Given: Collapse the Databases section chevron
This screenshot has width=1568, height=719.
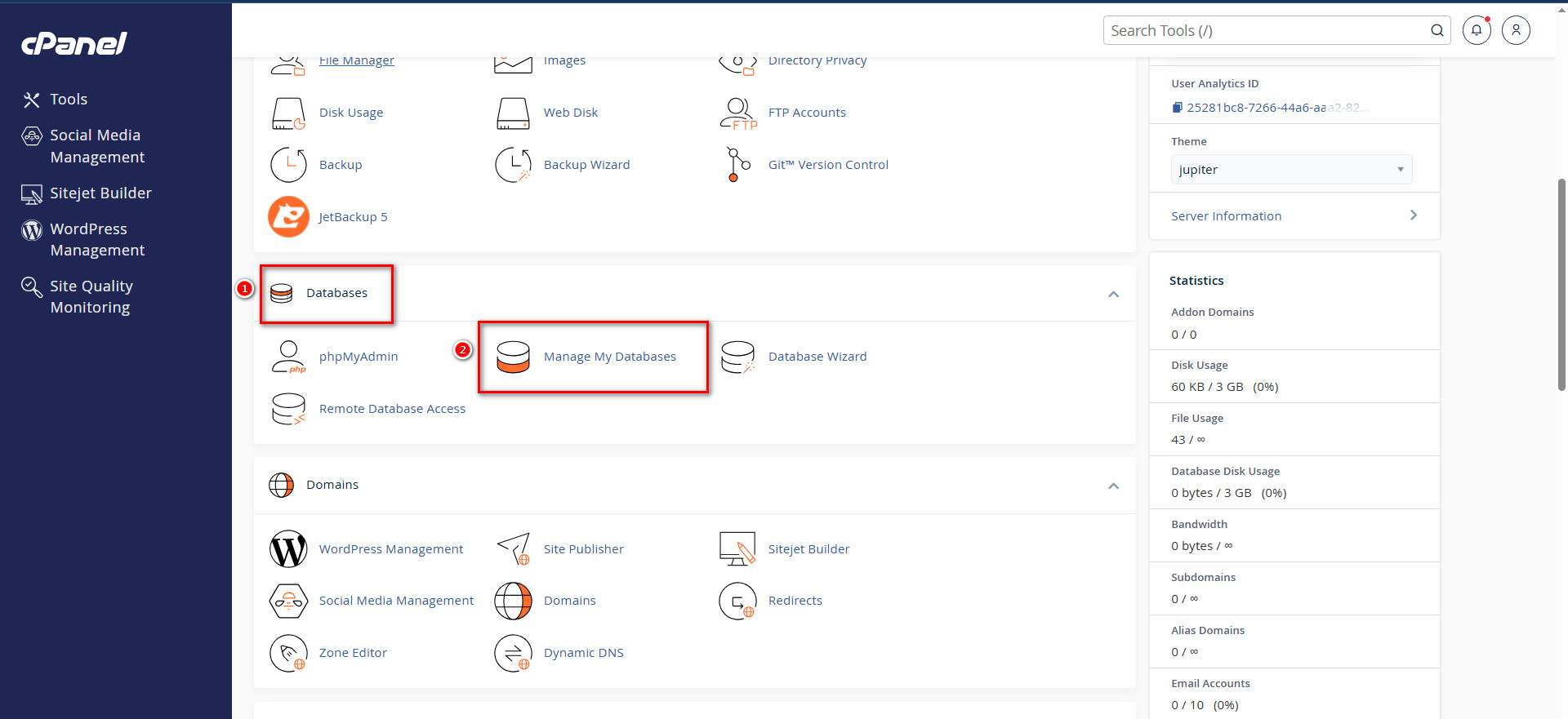Looking at the screenshot, I should pos(1113,294).
